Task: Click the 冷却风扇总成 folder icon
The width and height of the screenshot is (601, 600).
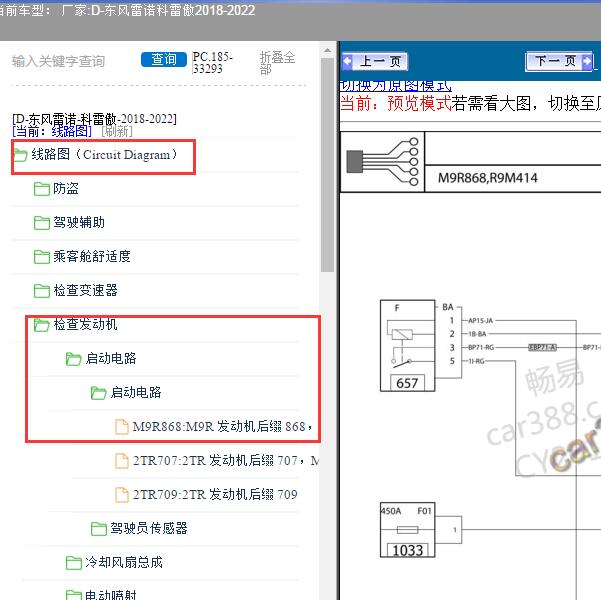Action: (73, 563)
